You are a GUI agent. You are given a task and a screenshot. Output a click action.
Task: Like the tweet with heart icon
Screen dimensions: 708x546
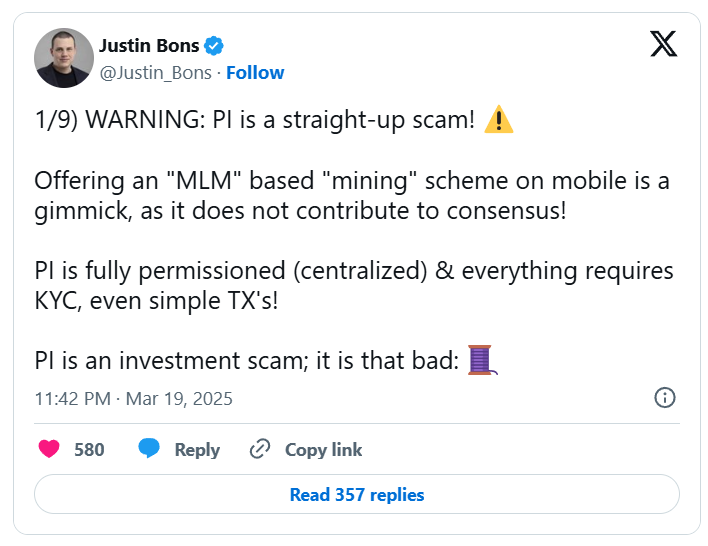click(x=49, y=449)
